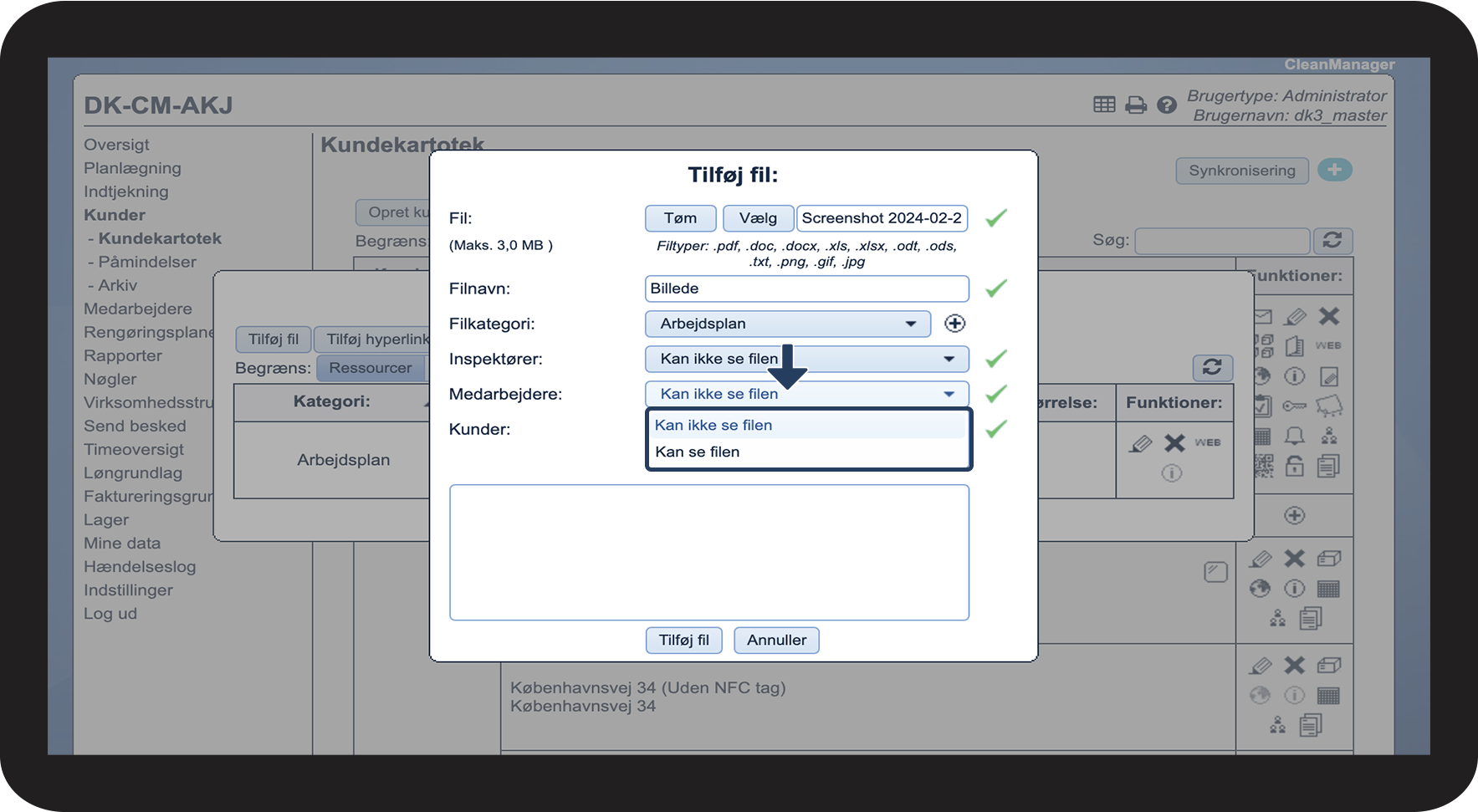Select 'Kan se filen' from the open list
Image resolution: width=1478 pixels, height=812 pixels.
coord(698,452)
